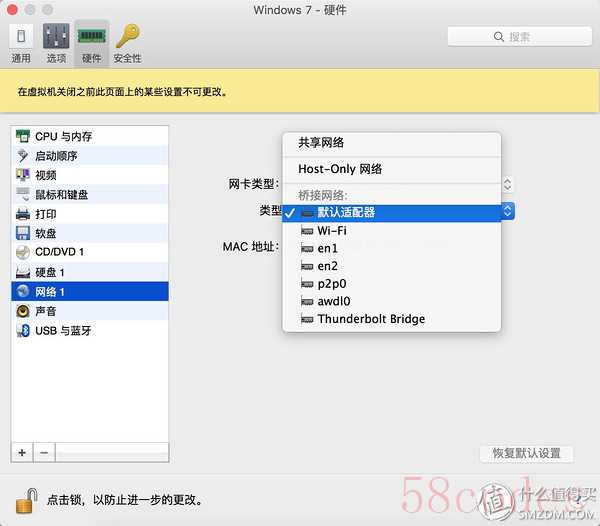Click the 恢复默认设置 button
The image size is (600, 526).
coord(527,453)
